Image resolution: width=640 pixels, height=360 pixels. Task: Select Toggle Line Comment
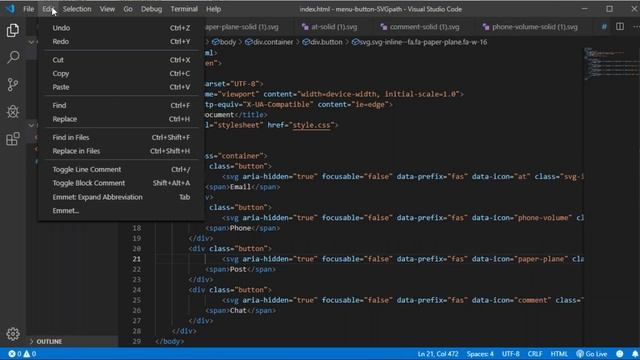tap(121, 169)
